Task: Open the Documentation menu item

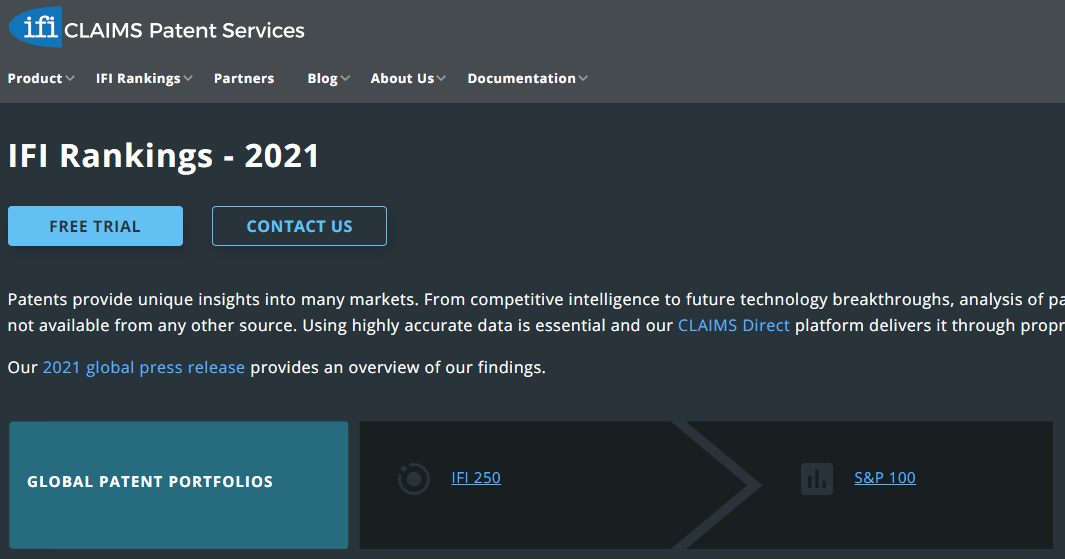Action: (521, 78)
